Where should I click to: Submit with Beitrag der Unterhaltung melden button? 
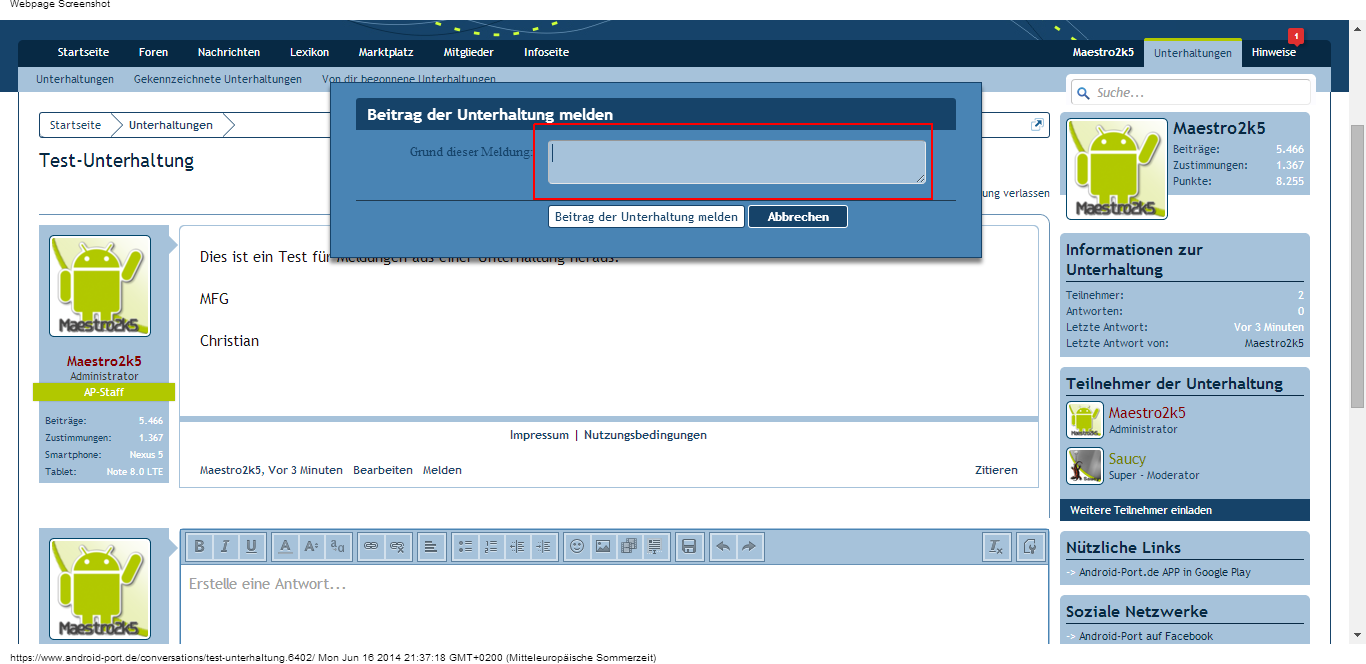tap(646, 217)
